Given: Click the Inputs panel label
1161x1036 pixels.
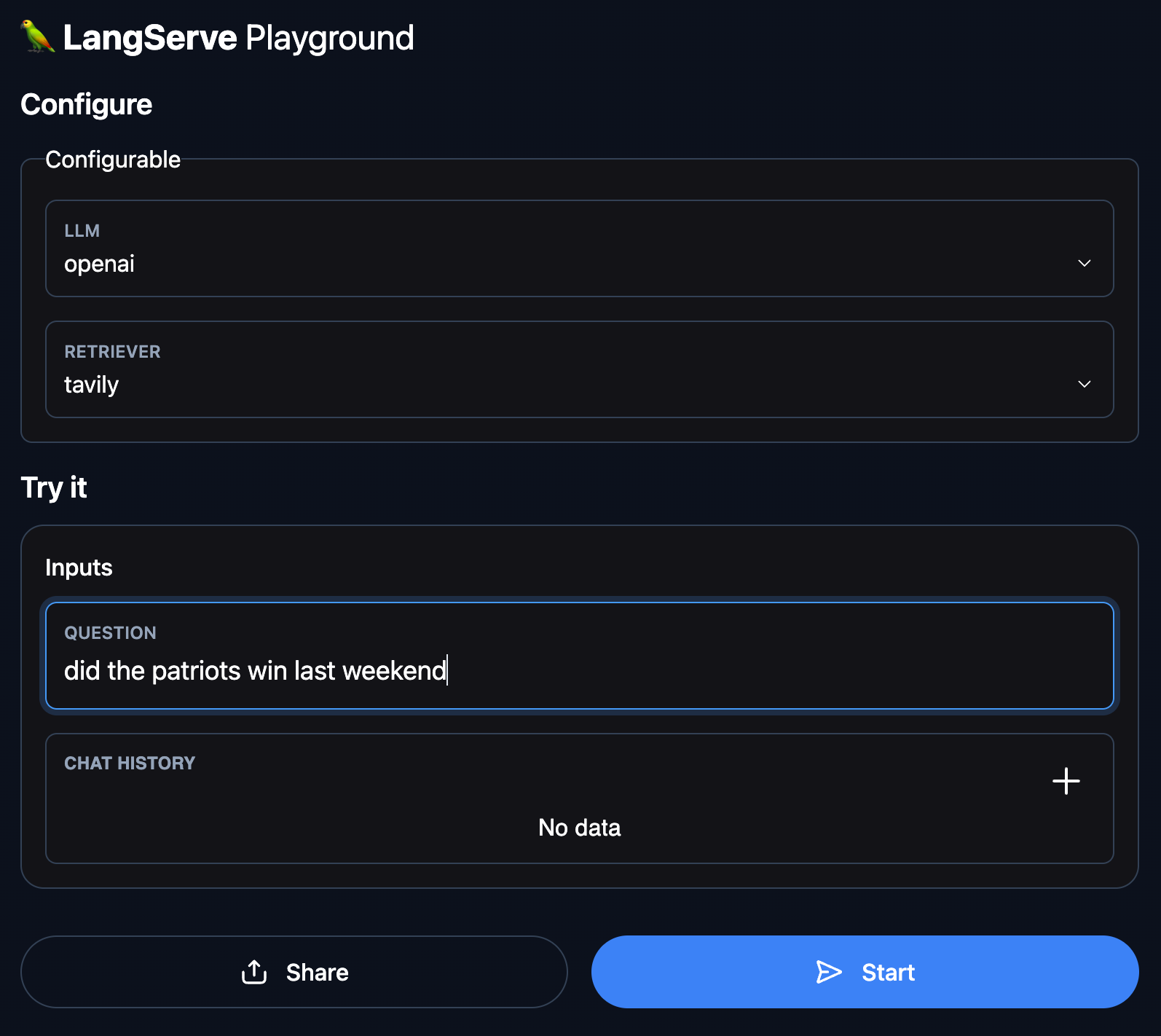Looking at the screenshot, I should [x=79, y=568].
